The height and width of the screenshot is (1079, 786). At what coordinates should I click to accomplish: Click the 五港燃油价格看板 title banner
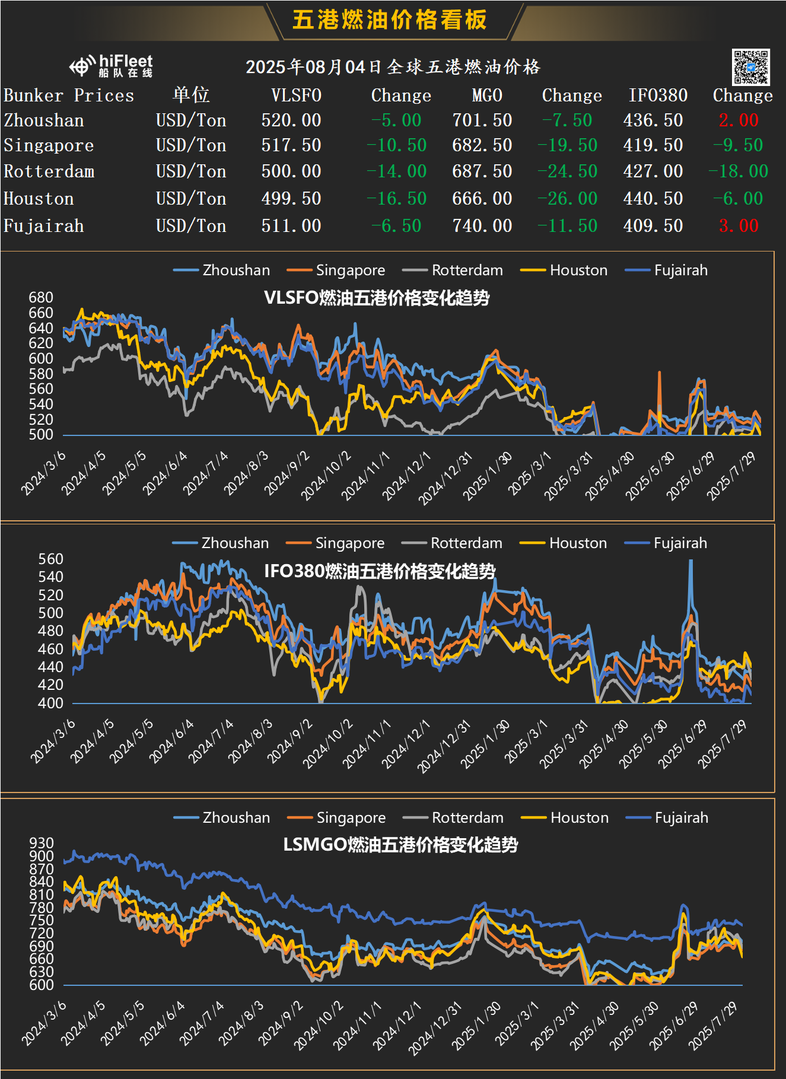coord(393,20)
